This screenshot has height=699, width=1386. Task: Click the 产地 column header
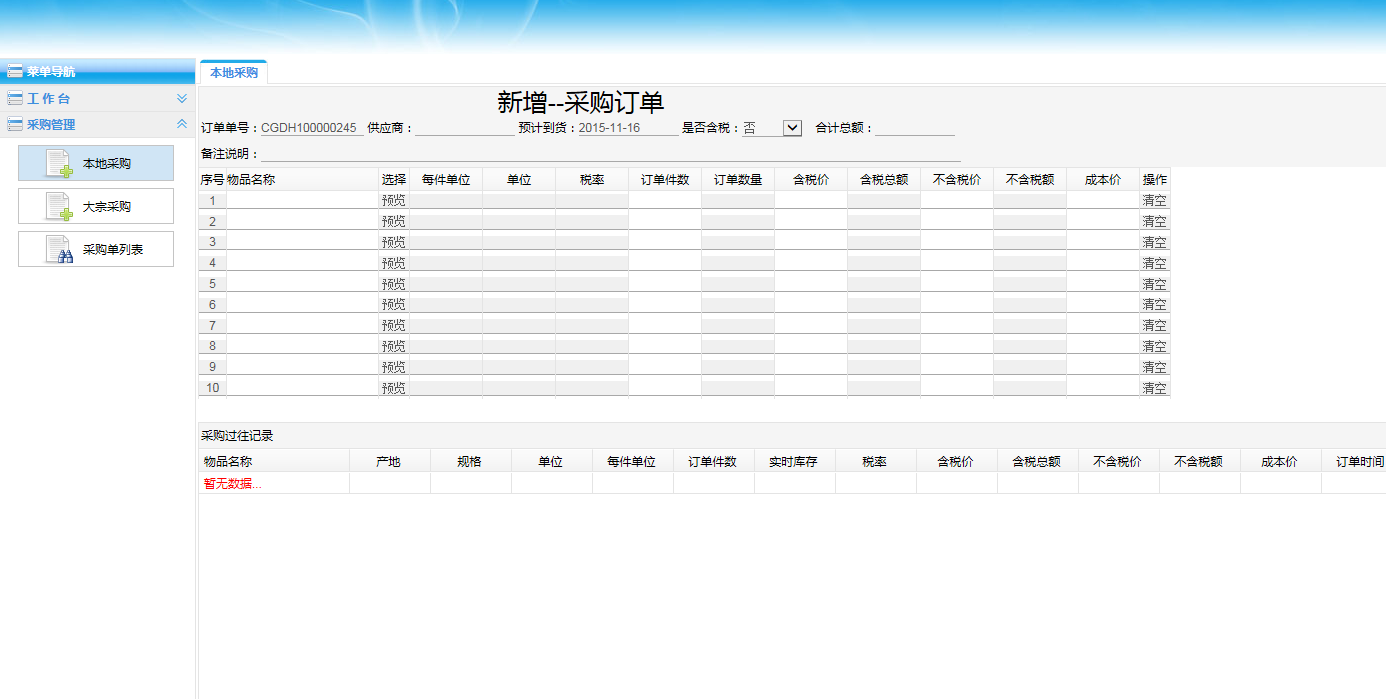pyautogui.click(x=388, y=462)
